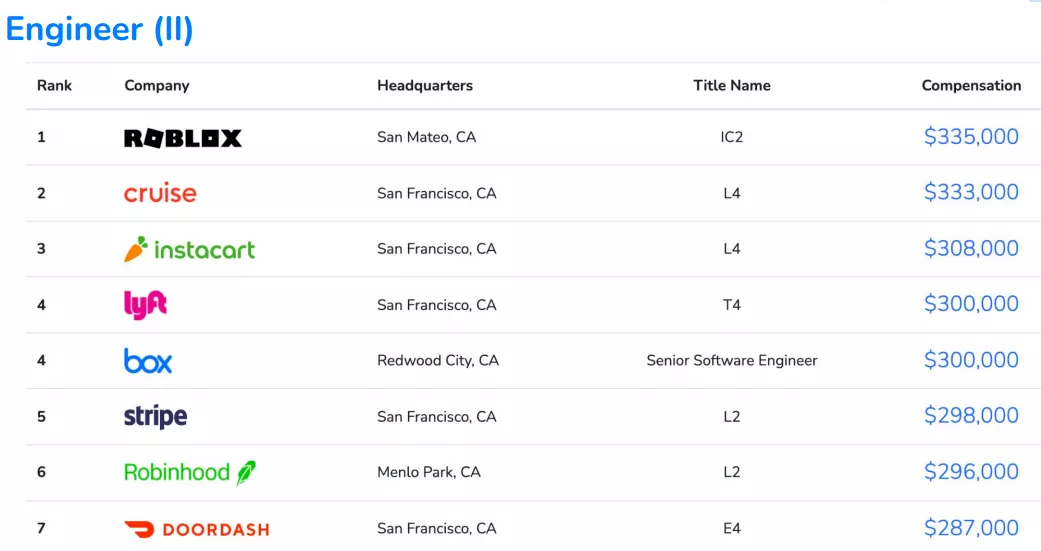Open the DoorDash logo
Screen dimensions: 1041x551
[197, 529]
